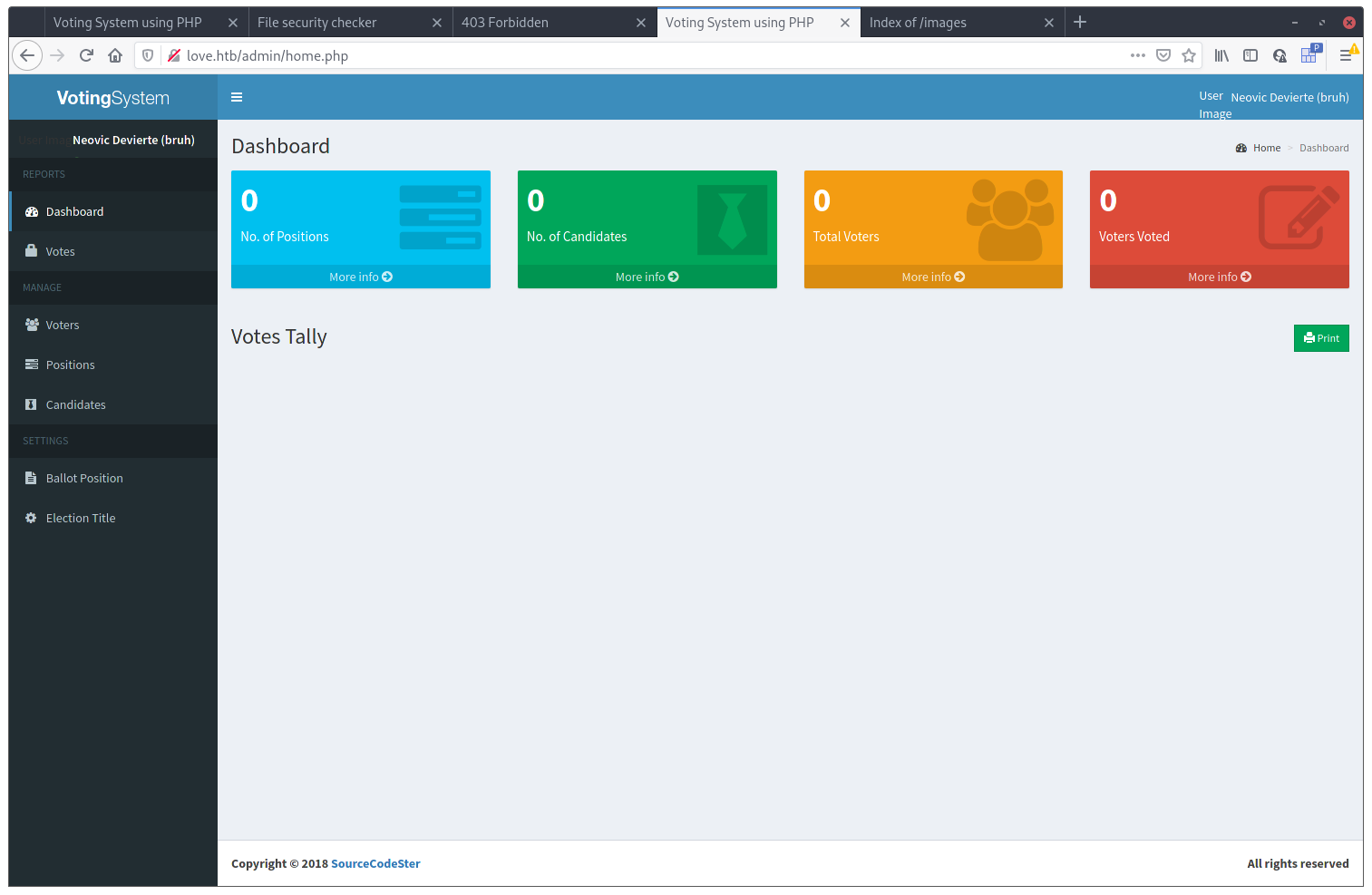Open the Firefox Library icon
Image resolution: width=1372 pixels, height=895 pixels.
1221,55
